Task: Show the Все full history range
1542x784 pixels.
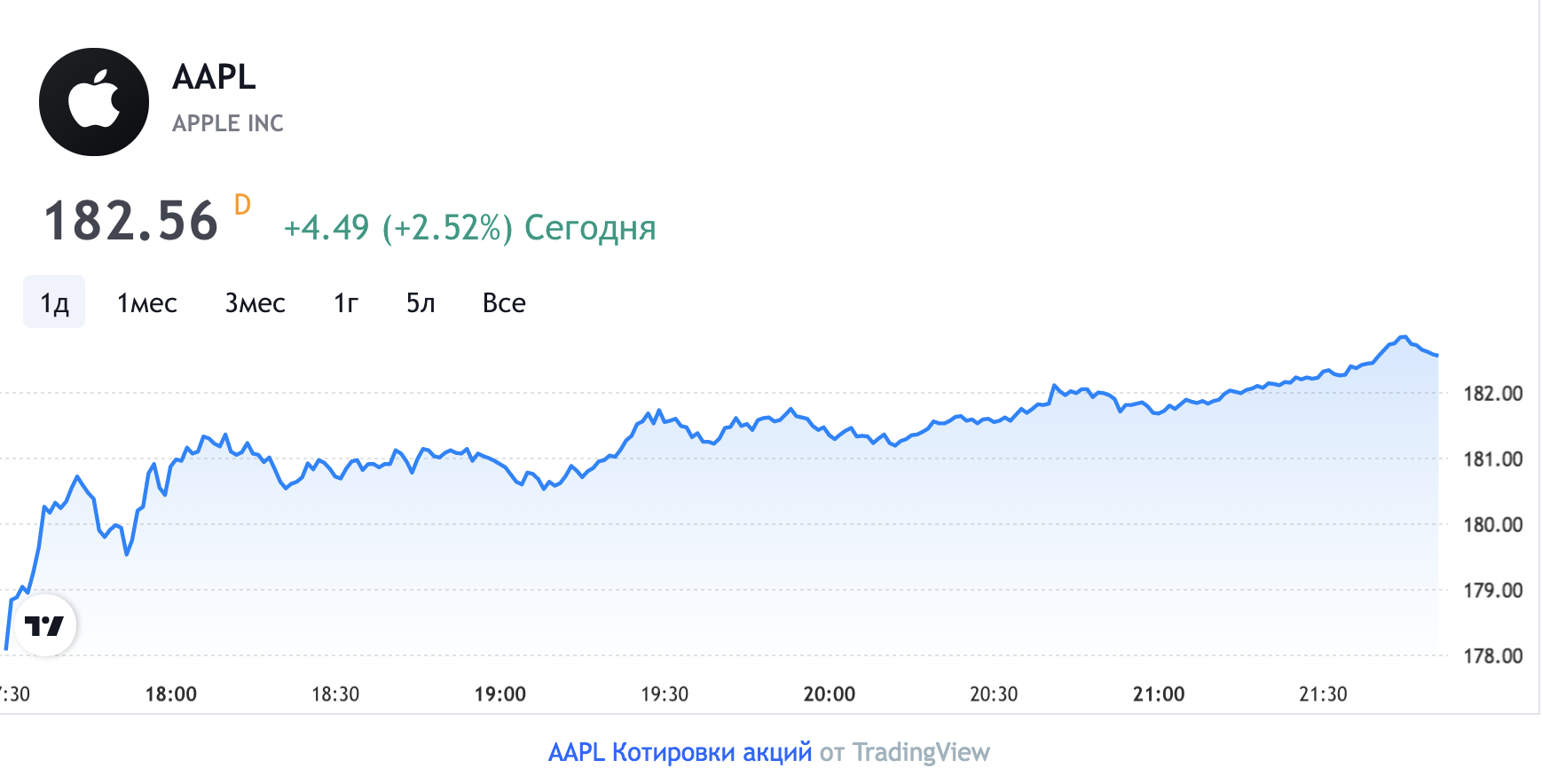Action: coord(504,302)
